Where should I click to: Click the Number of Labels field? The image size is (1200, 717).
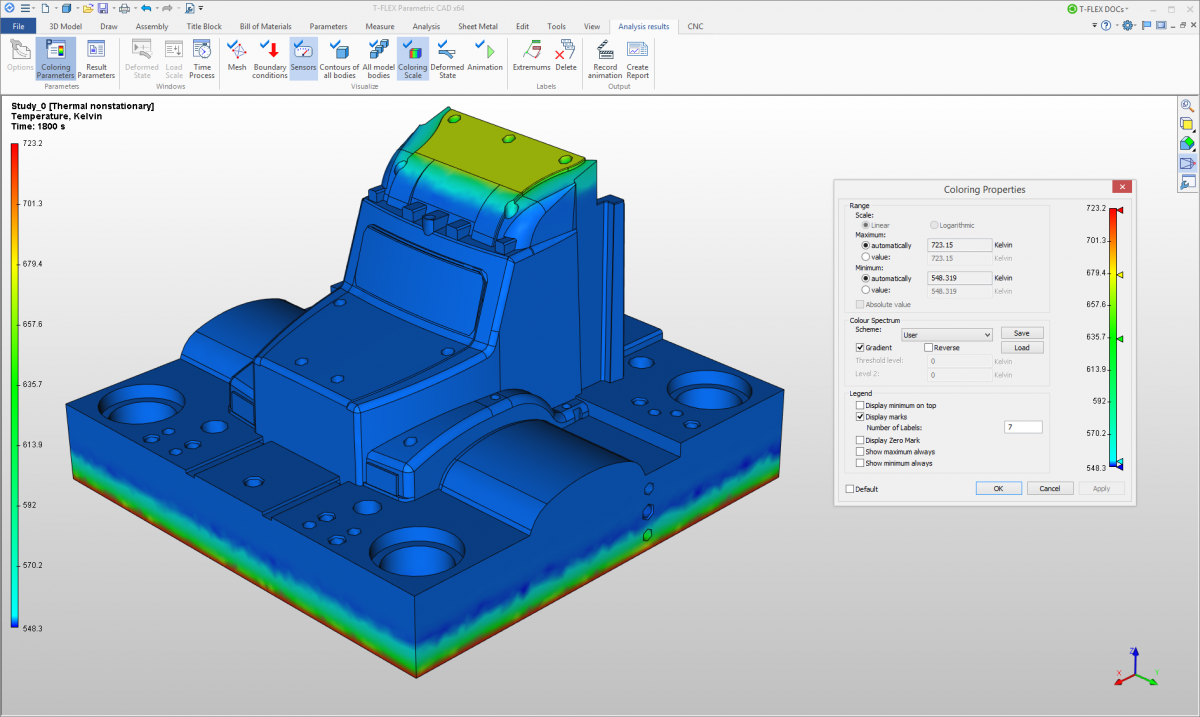[1023, 427]
